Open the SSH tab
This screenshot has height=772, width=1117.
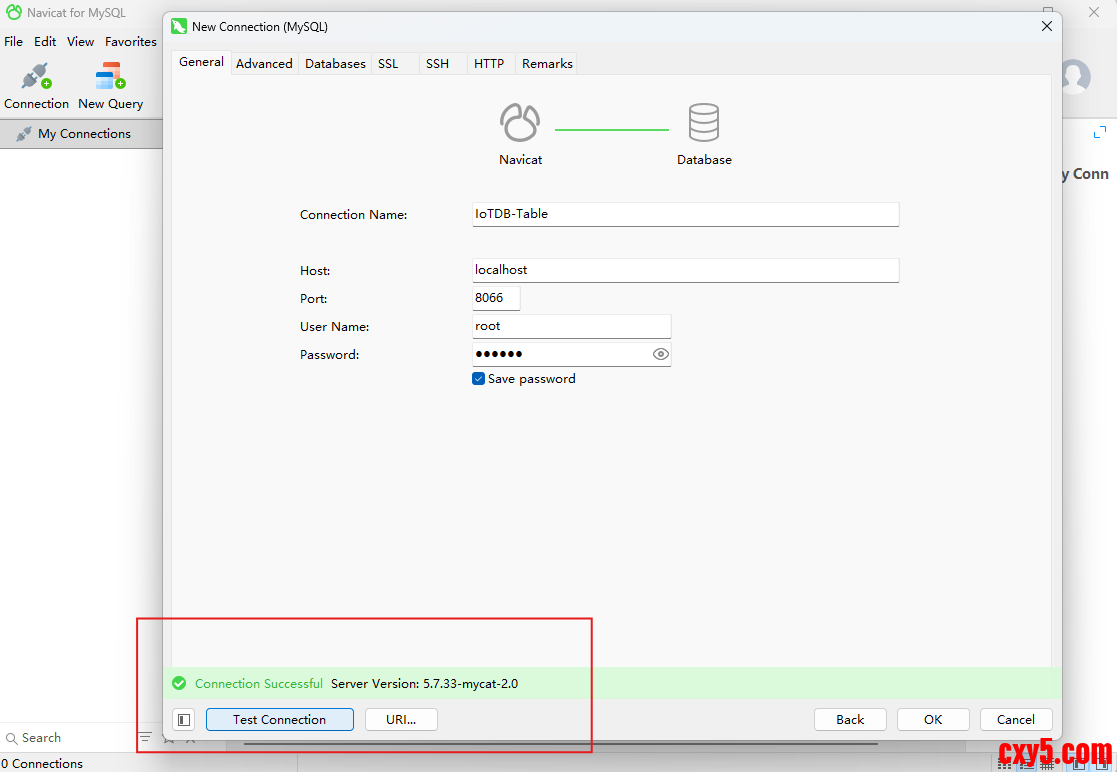click(x=437, y=64)
